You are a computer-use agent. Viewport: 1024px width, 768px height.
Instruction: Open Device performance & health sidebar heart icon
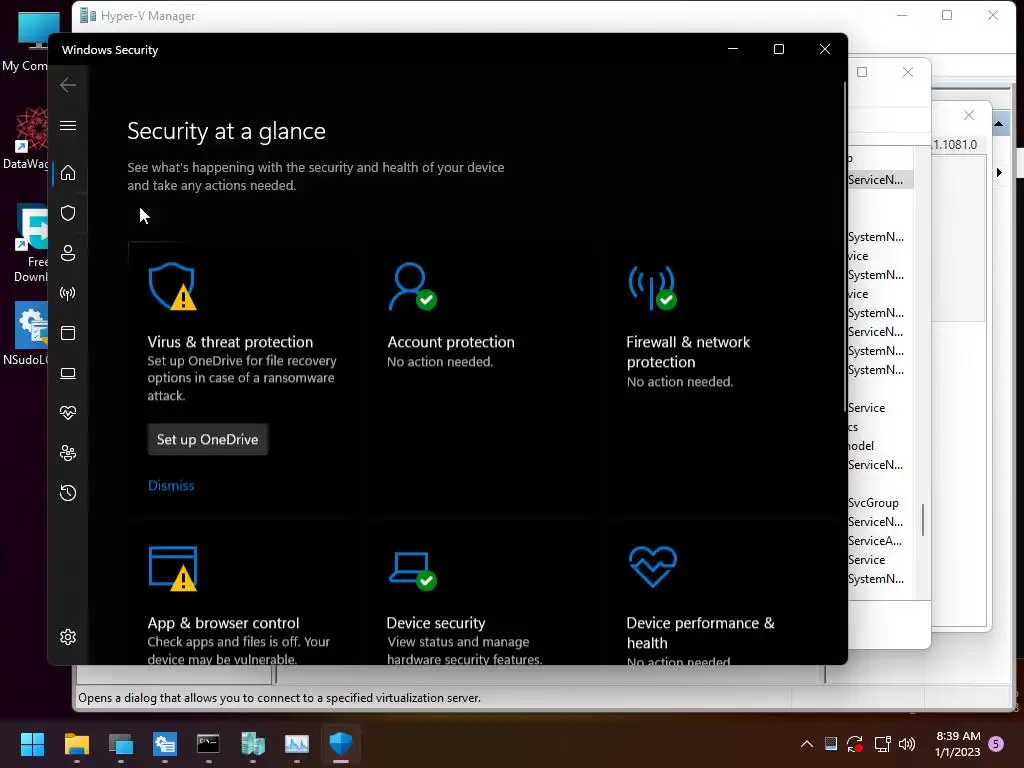(68, 413)
